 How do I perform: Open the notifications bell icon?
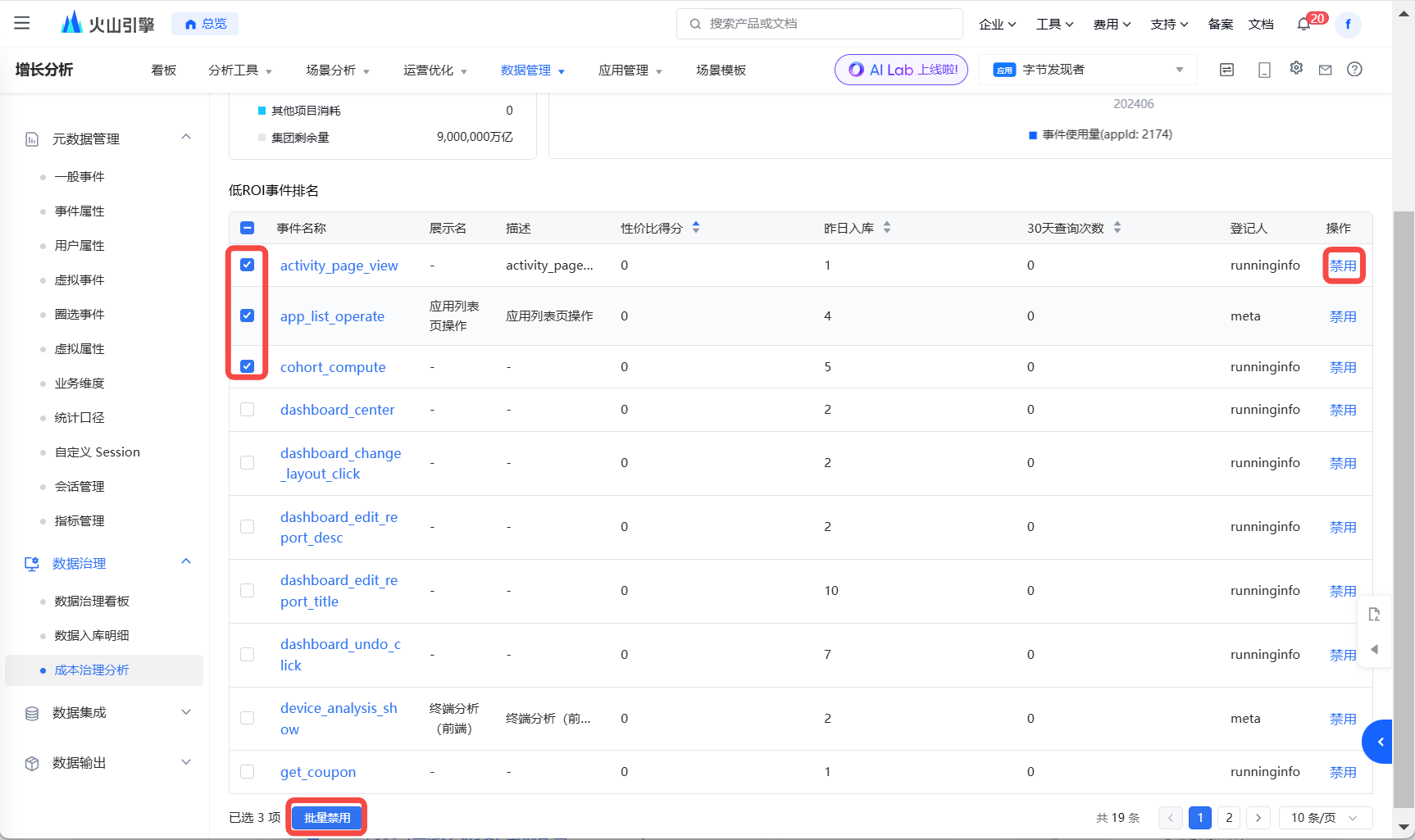tap(1304, 24)
